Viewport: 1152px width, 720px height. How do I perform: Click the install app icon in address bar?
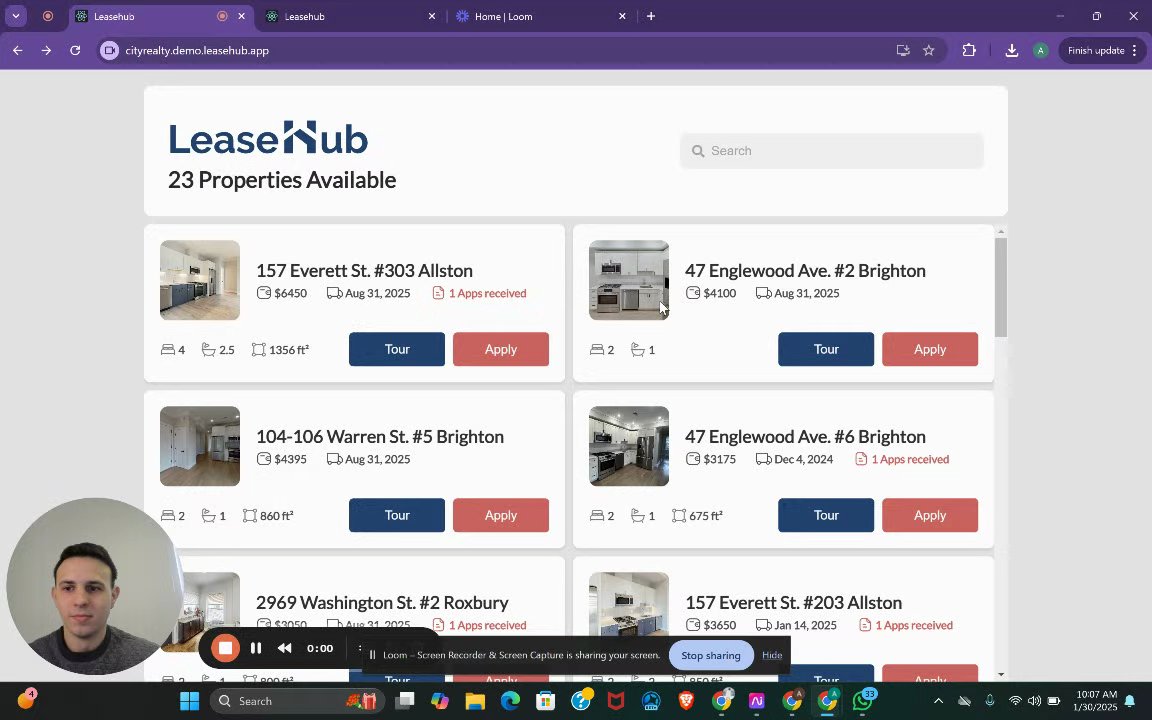pyautogui.click(x=903, y=51)
